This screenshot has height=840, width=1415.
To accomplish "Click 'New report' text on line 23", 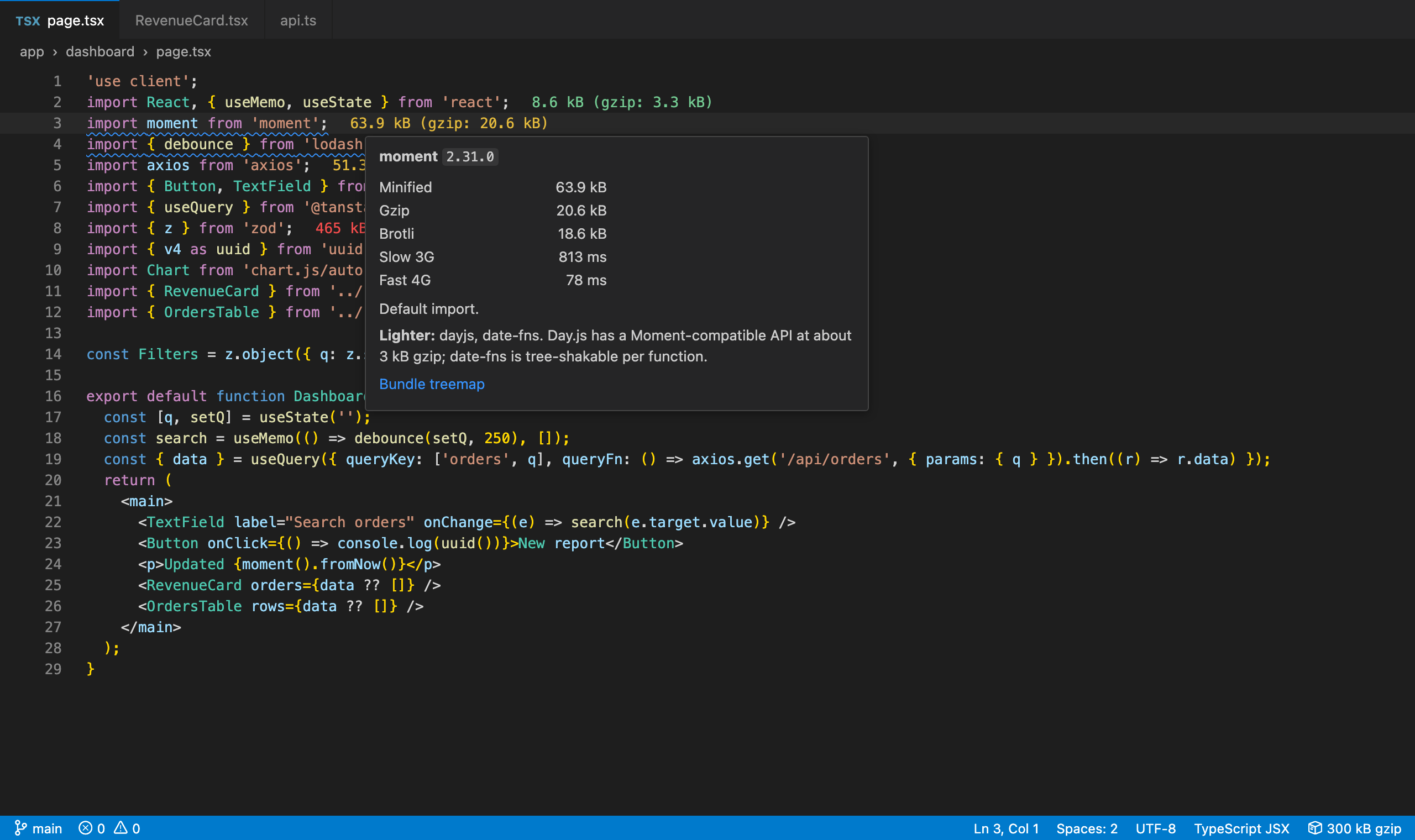I will tap(562, 543).
